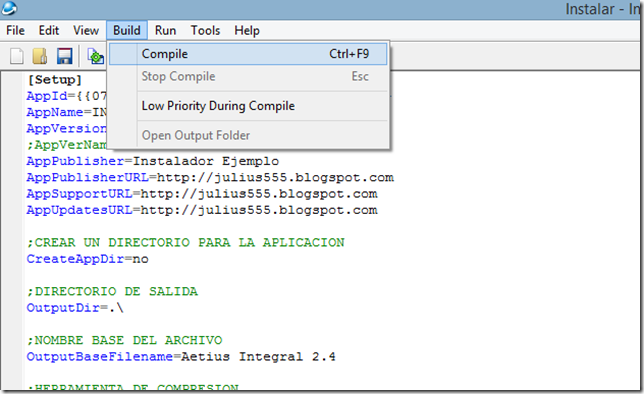
Task: Click the AppPublisherURL line in the script
Action: click(x=210, y=177)
